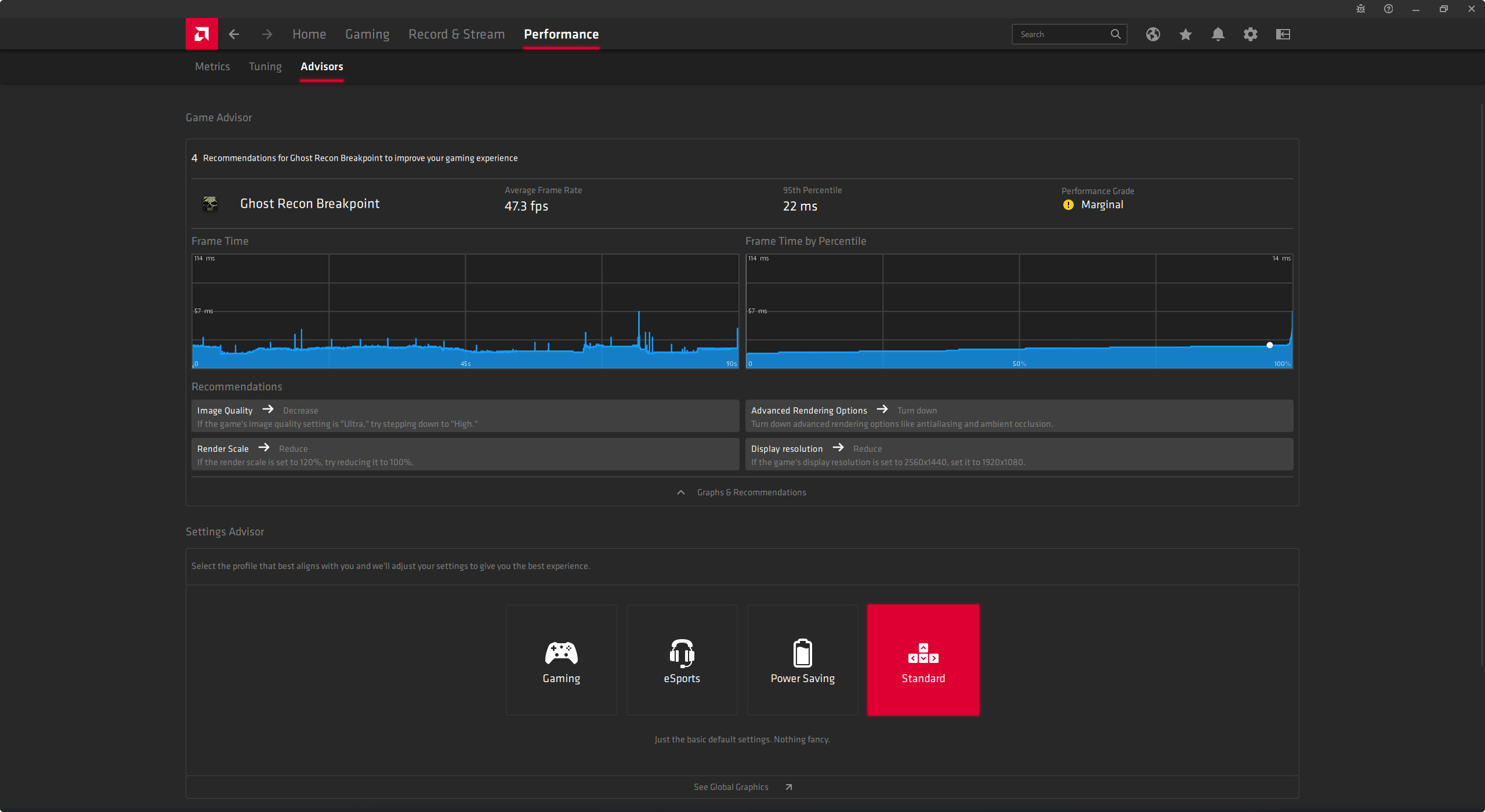This screenshot has height=812, width=1485.
Task: Click the Image Quality recommendation title
Action: click(x=224, y=411)
